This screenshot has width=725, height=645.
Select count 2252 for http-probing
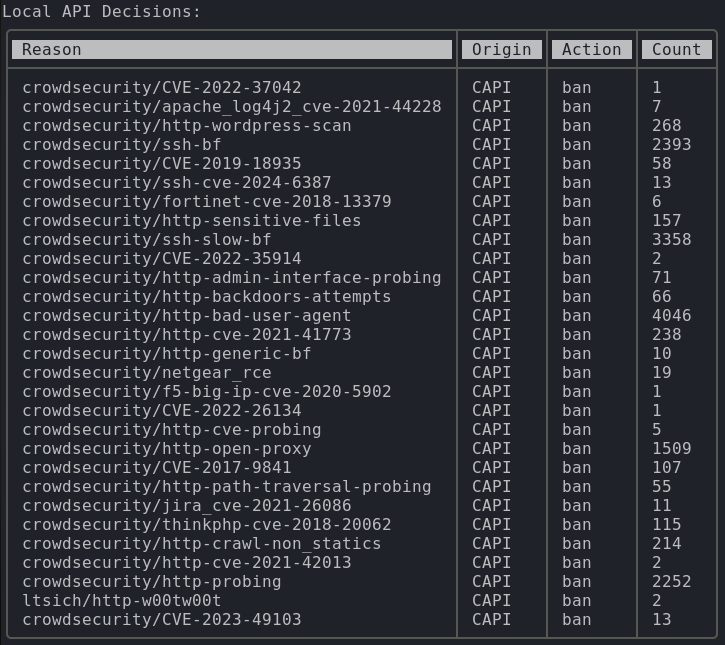pos(672,582)
